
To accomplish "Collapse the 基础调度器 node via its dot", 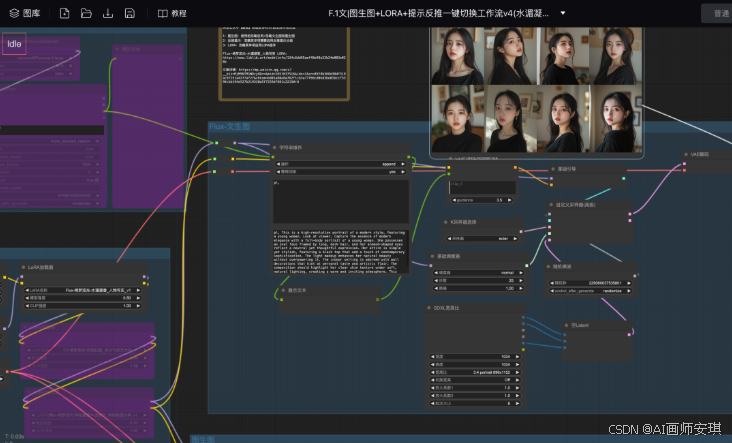I will click(x=432, y=256).
